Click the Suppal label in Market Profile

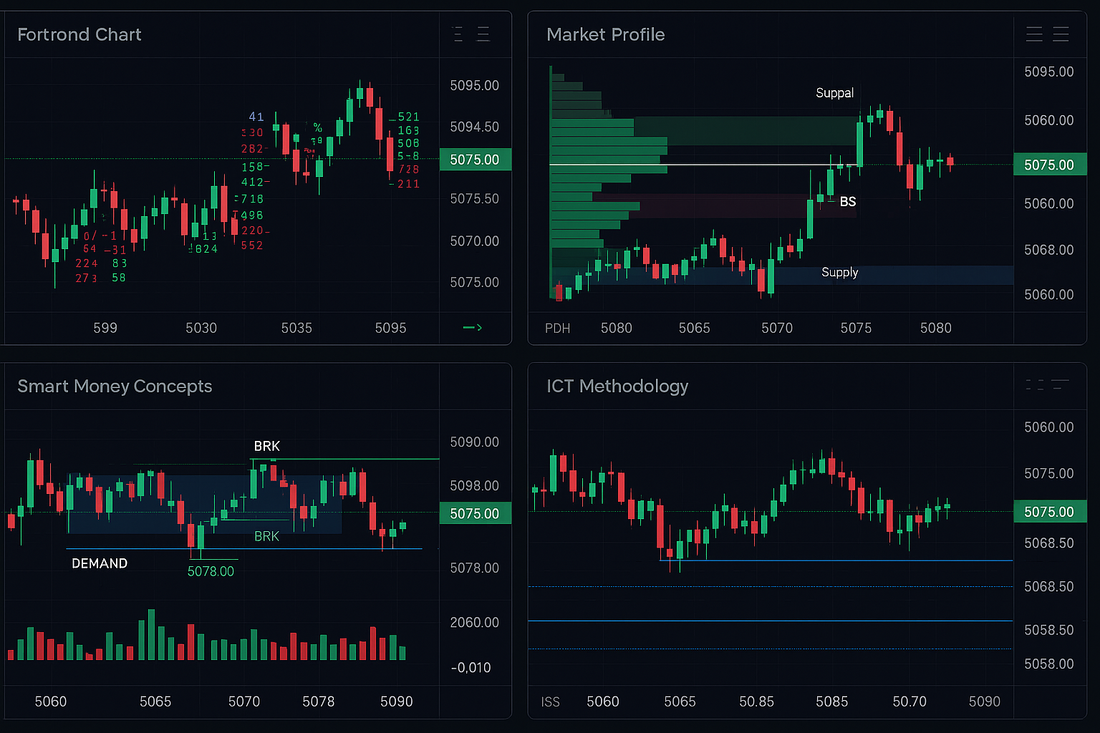pyautogui.click(x=835, y=93)
